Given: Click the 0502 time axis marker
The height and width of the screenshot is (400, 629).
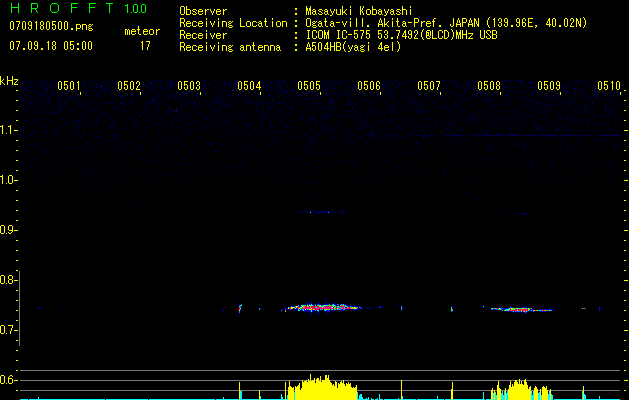Looking at the screenshot, I should (x=129, y=85).
